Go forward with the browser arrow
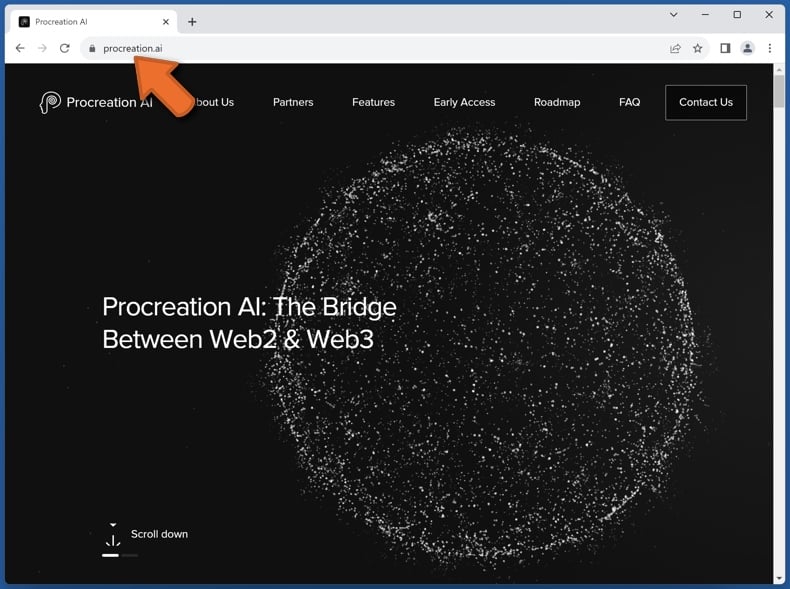The height and width of the screenshot is (589, 790). point(42,48)
